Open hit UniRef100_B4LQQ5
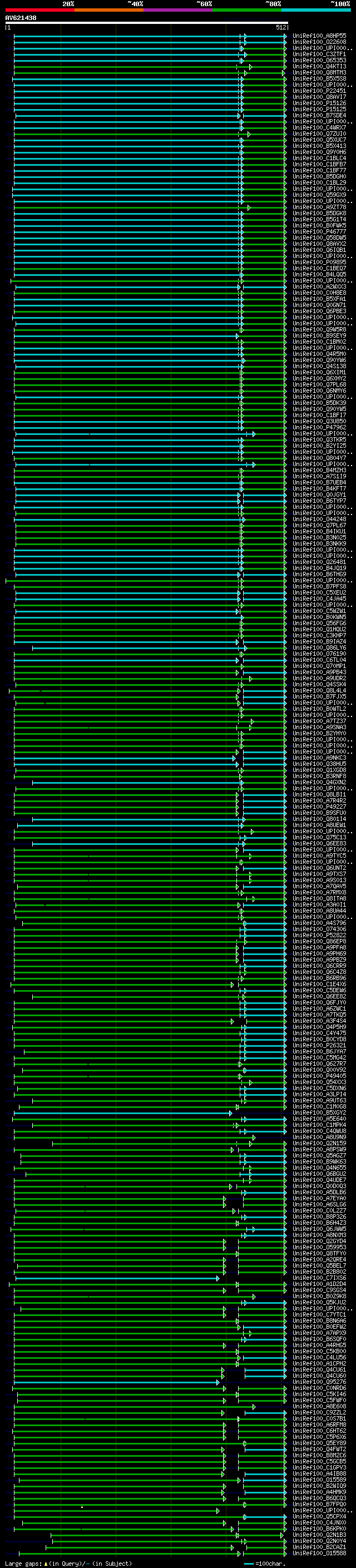356x1568 pixels. click(x=319, y=275)
